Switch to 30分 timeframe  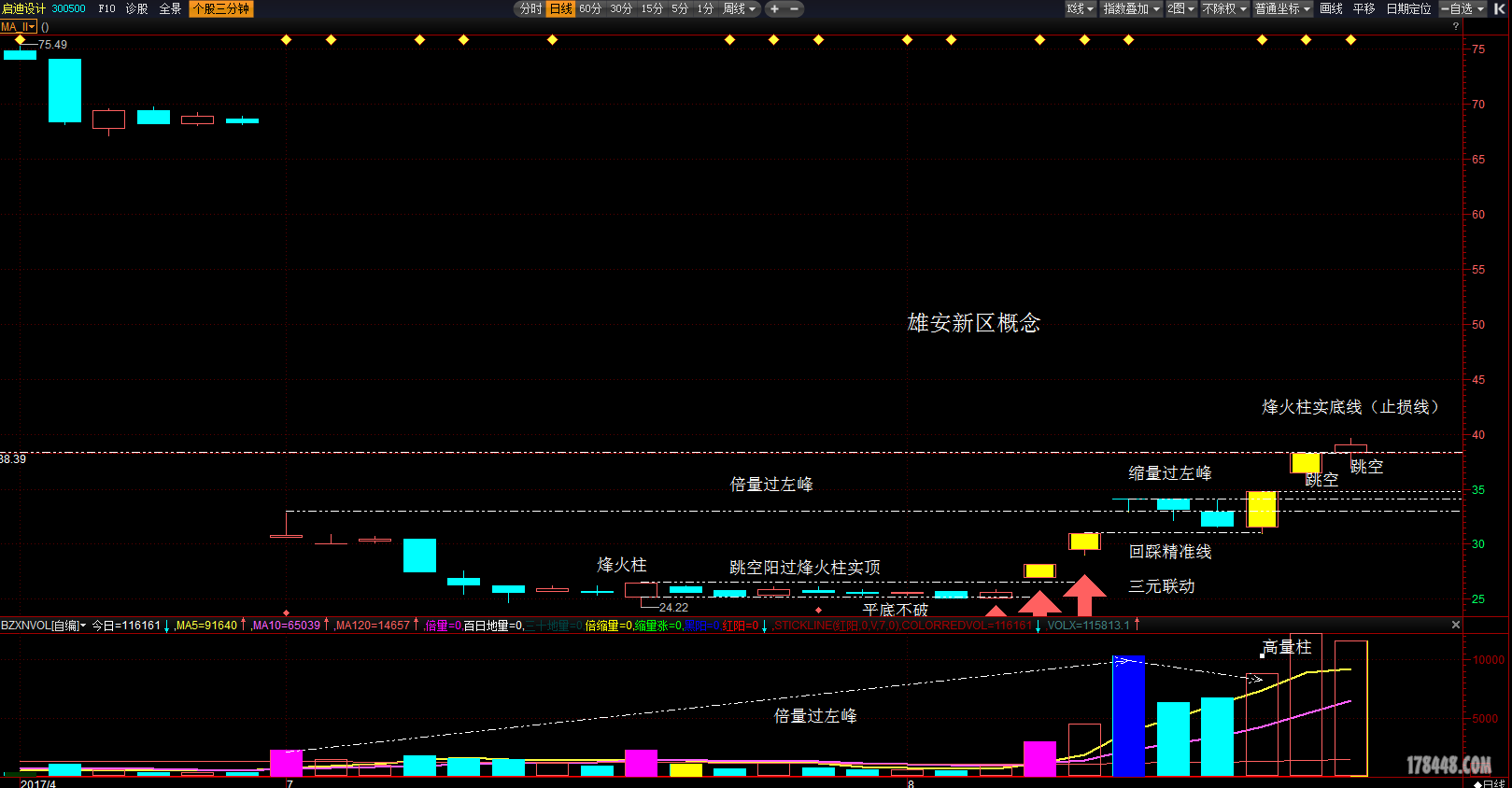(621, 8)
